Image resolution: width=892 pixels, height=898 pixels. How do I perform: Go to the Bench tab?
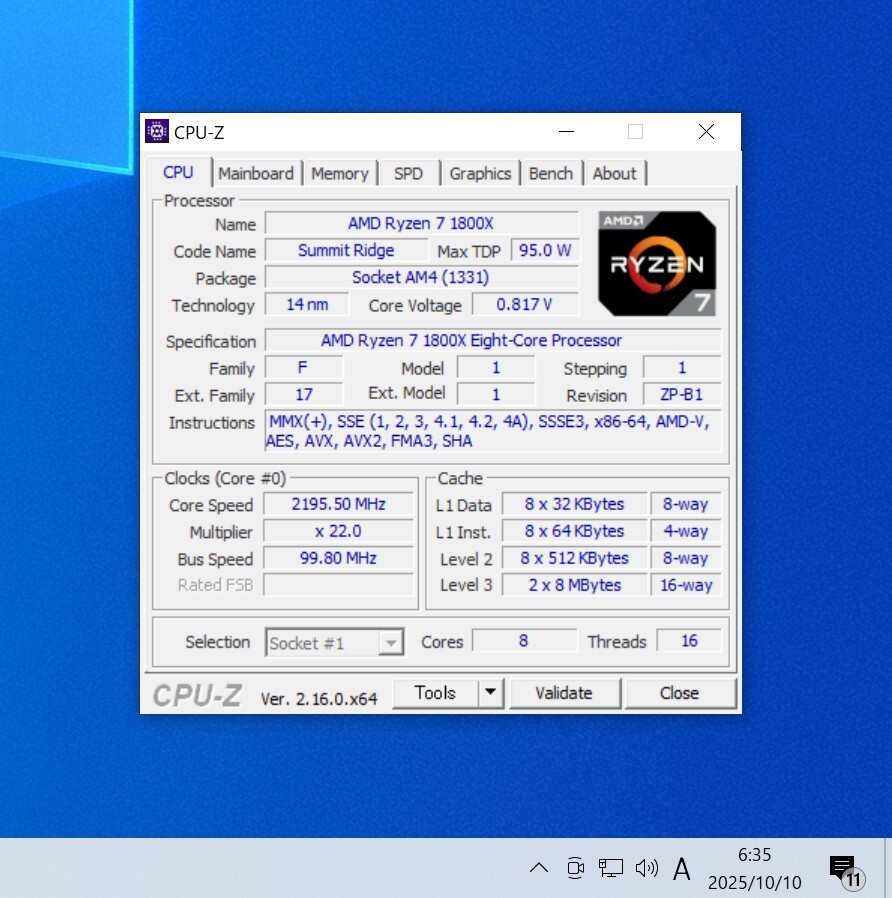point(551,173)
